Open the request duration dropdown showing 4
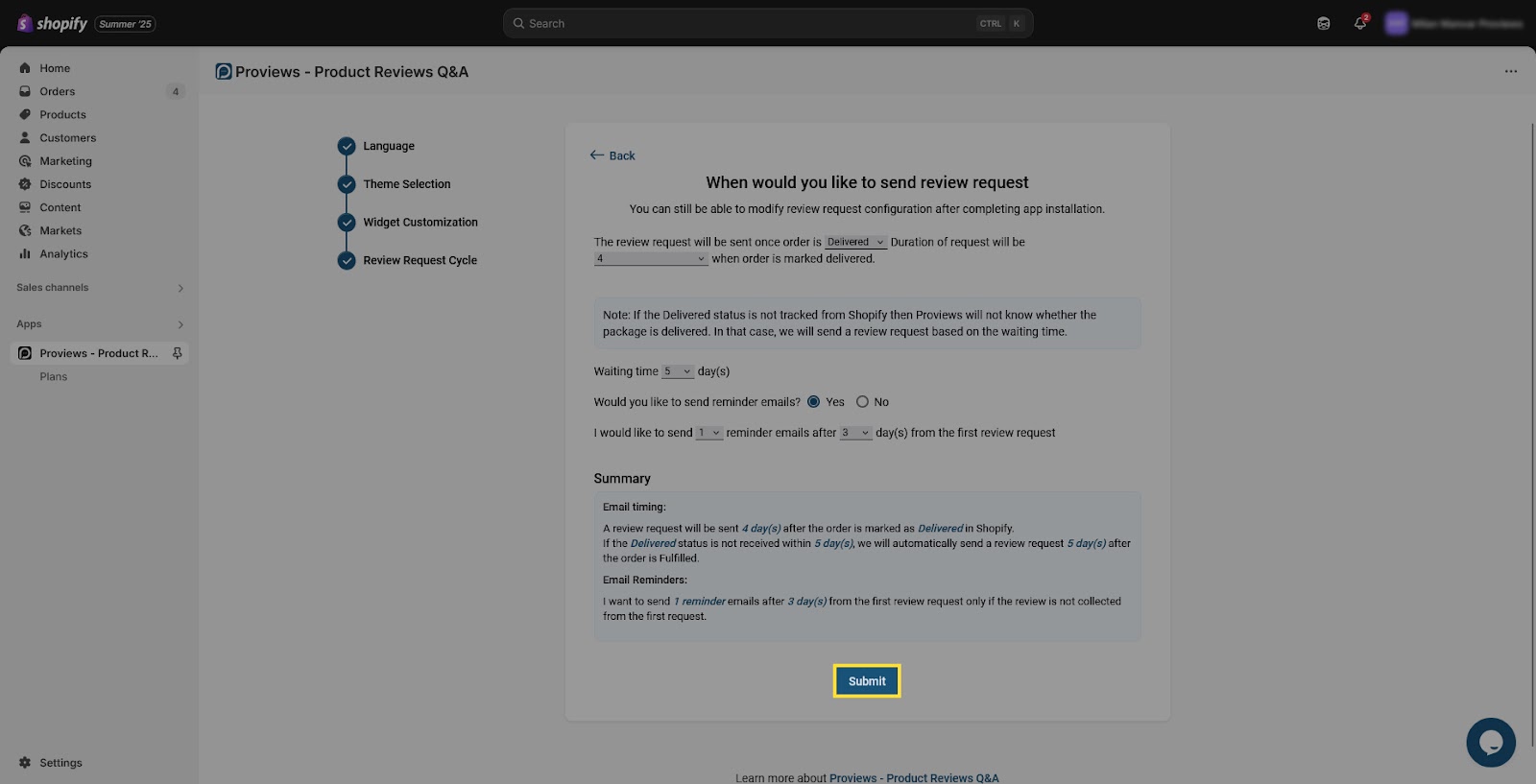 [x=651, y=259]
